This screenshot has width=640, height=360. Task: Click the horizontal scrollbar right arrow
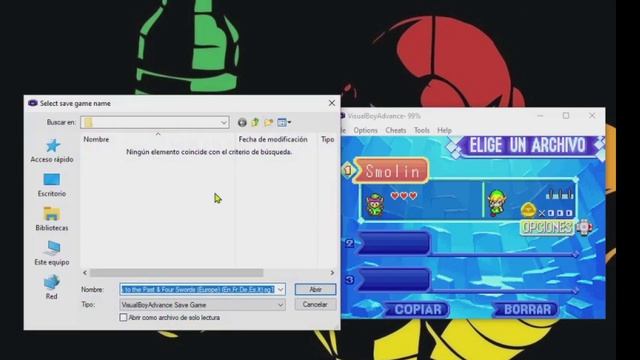[332, 273]
